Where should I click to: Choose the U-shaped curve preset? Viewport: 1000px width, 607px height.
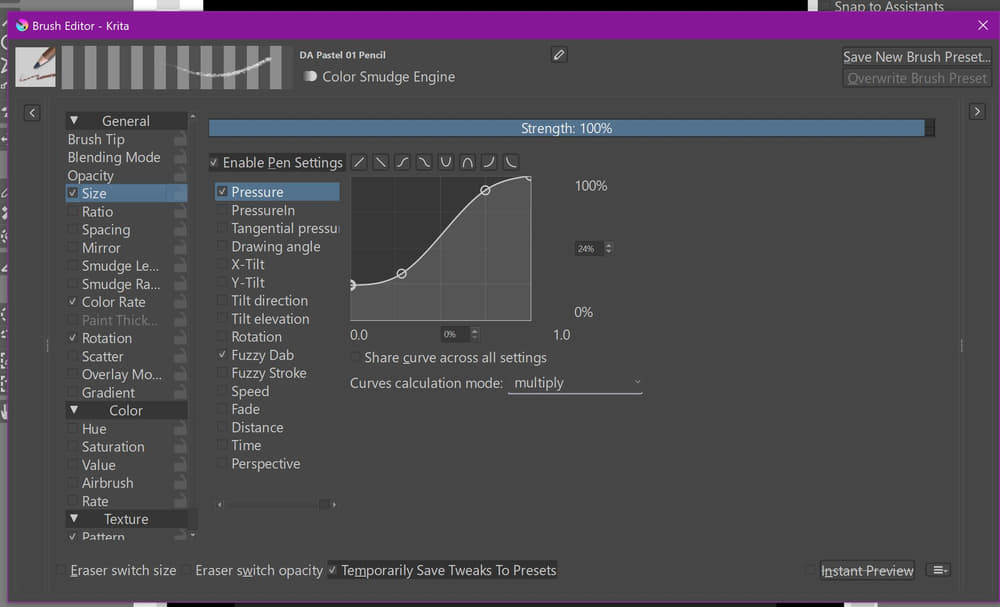pos(446,162)
